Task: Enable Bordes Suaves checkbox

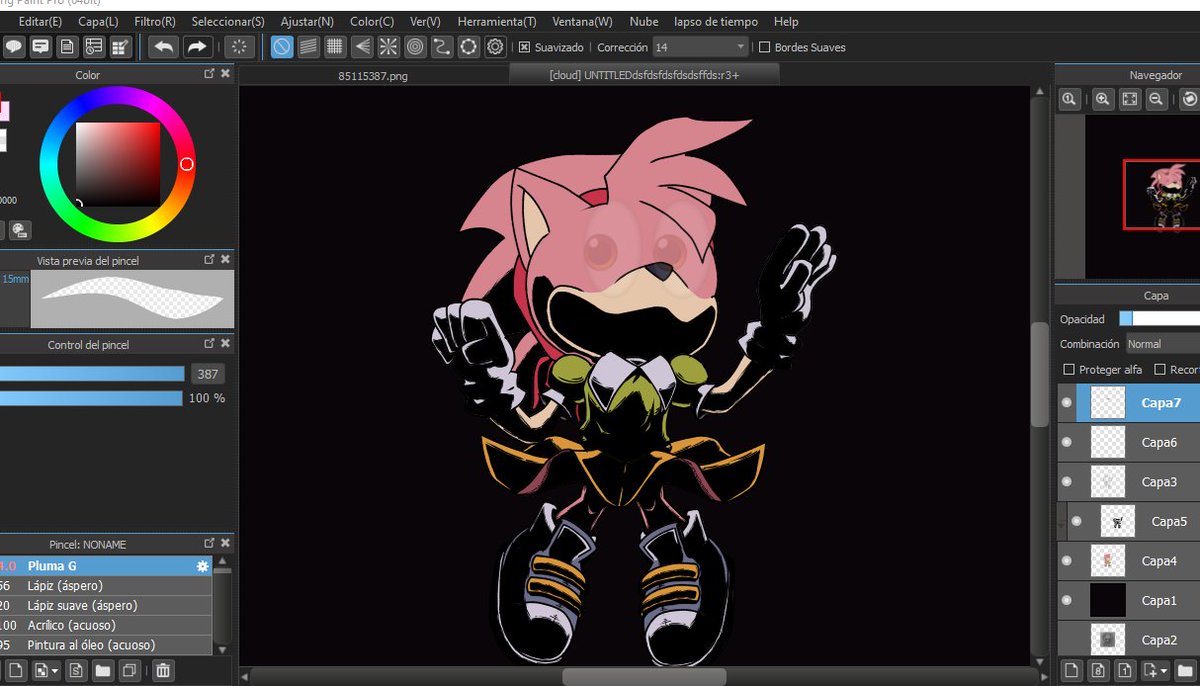Action: click(765, 47)
